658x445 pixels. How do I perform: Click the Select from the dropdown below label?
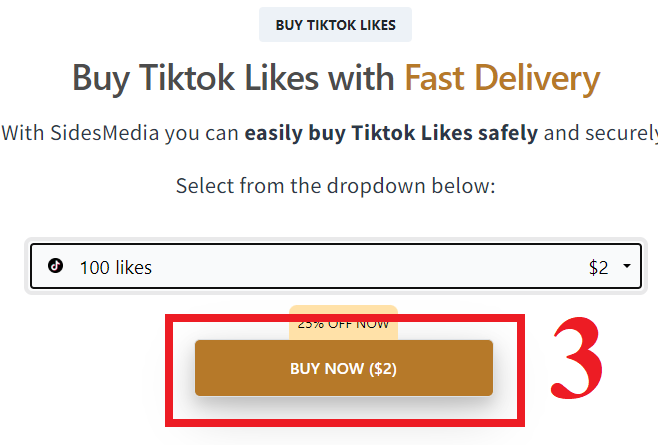tap(336, 186)
